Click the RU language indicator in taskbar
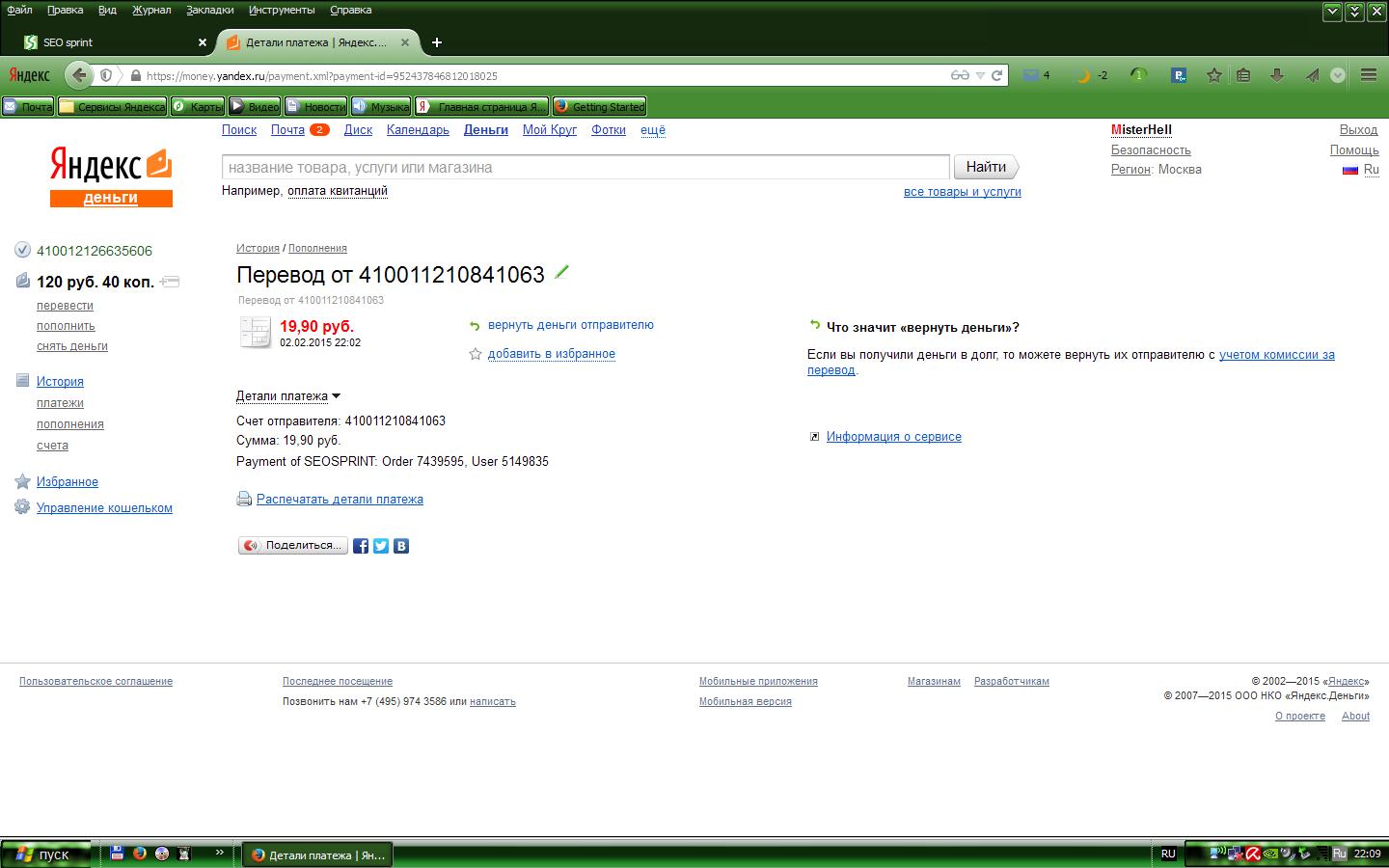Screen dimensions: 1389x868 coord(1168,854)
